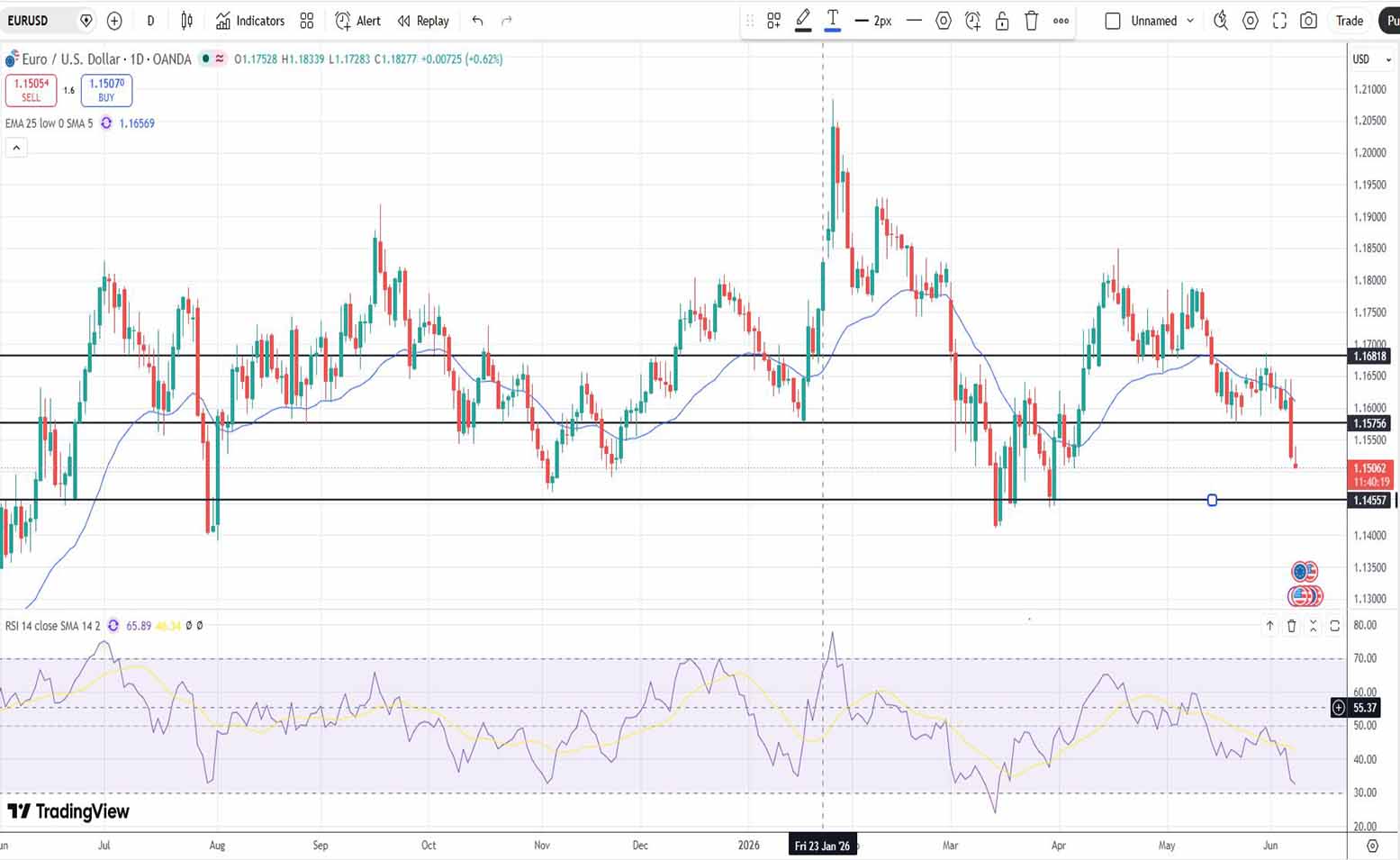Image resolution: width=1400 pixels, height=860 pixels.
Task: Add a symbol to compare with the plus icon
Action: [x=114, y=20]
